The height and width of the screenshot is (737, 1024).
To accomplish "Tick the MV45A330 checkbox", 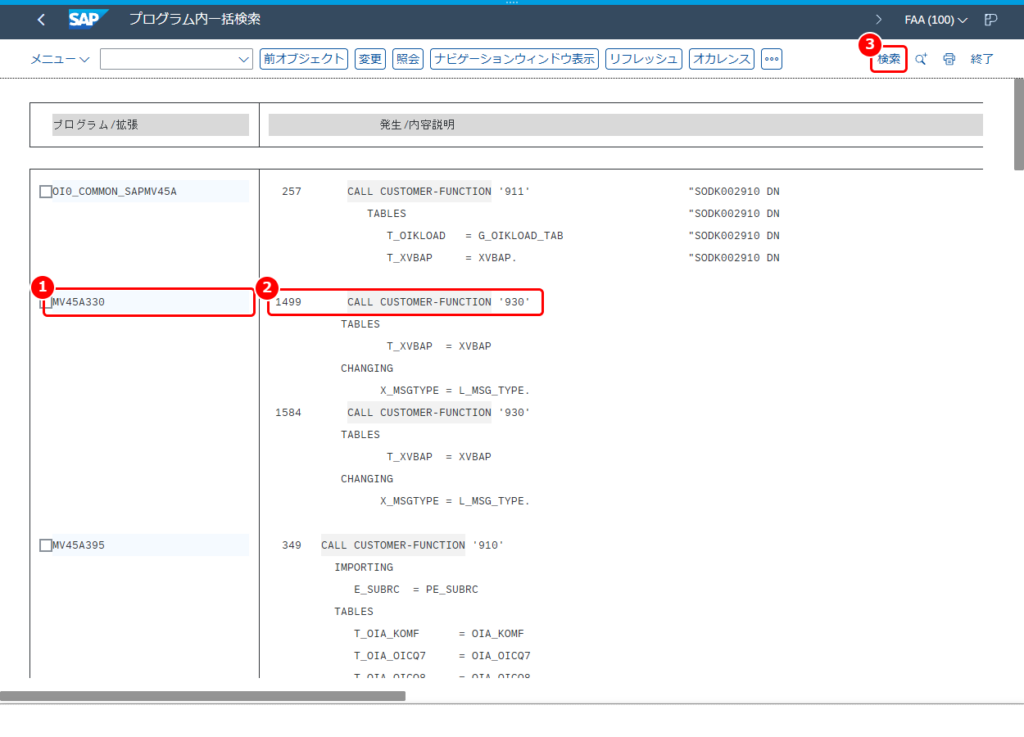I will pyautogui.click(x=46, y=303).
